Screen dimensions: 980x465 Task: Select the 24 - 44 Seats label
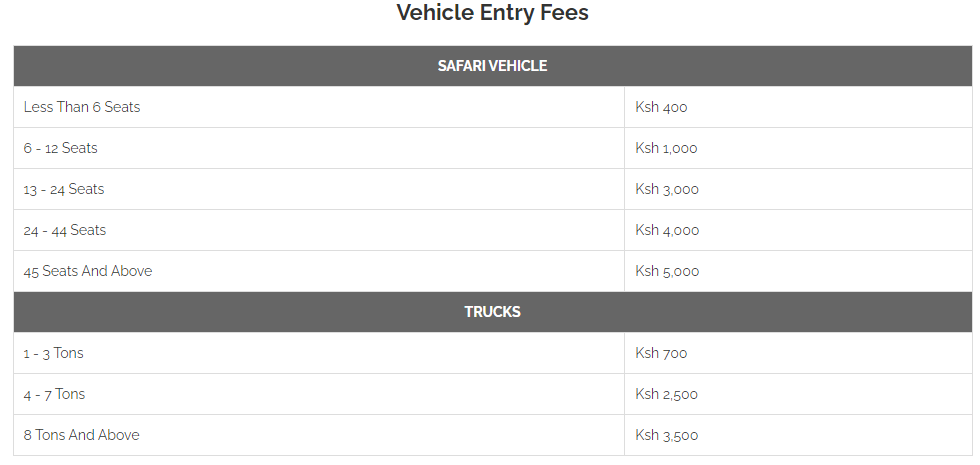point(65,230)
